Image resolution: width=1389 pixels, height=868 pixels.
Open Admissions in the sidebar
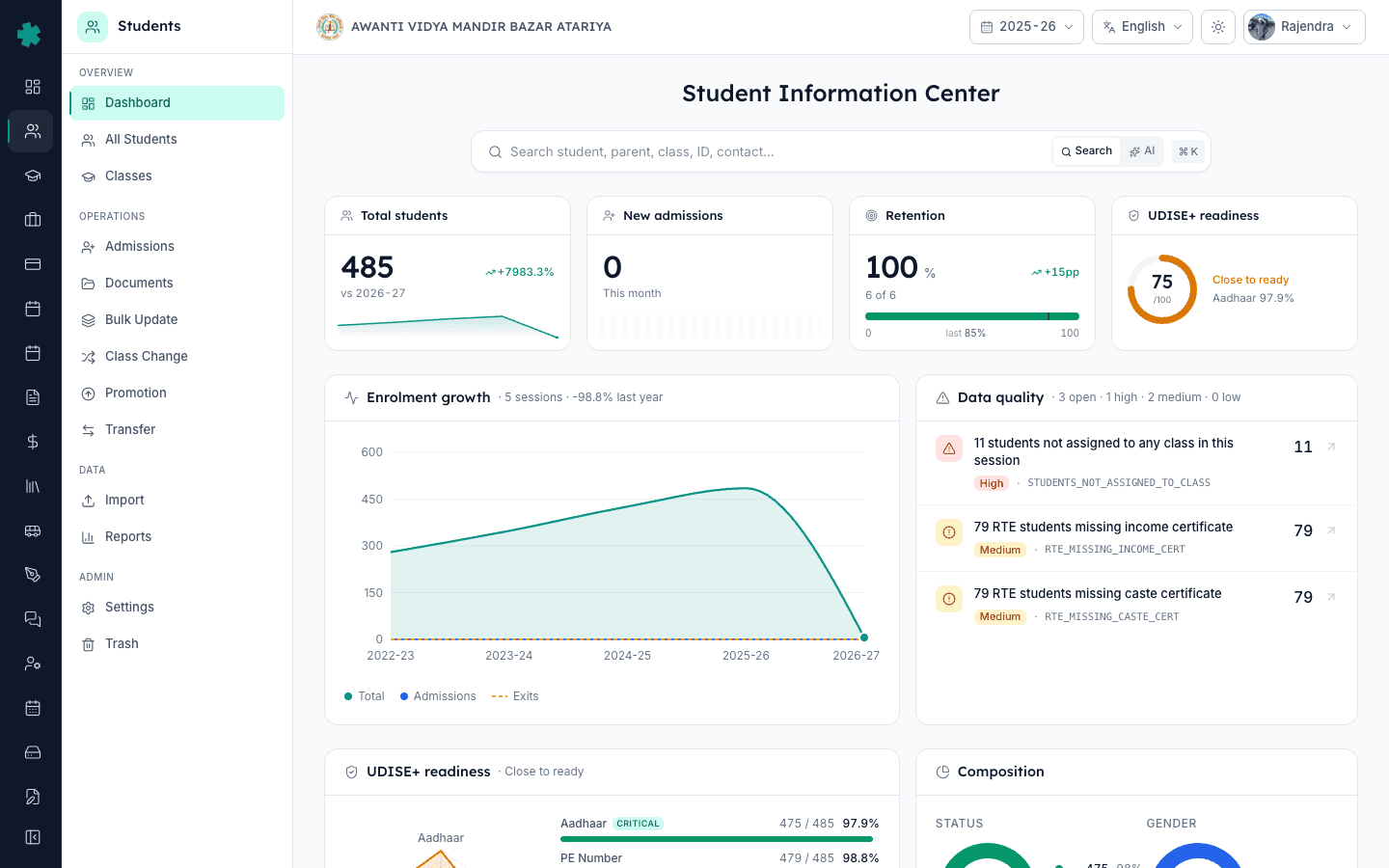coord(177,247)
